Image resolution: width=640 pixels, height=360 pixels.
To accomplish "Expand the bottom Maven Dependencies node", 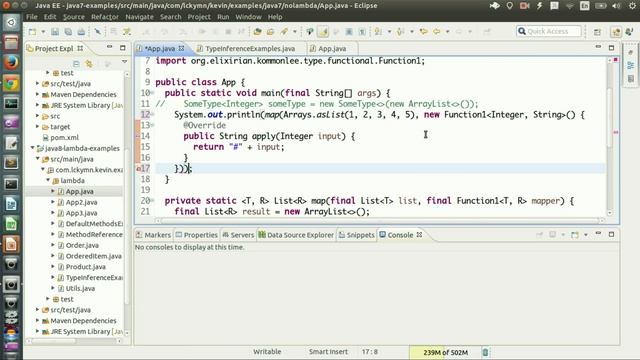I will [38, 320].
